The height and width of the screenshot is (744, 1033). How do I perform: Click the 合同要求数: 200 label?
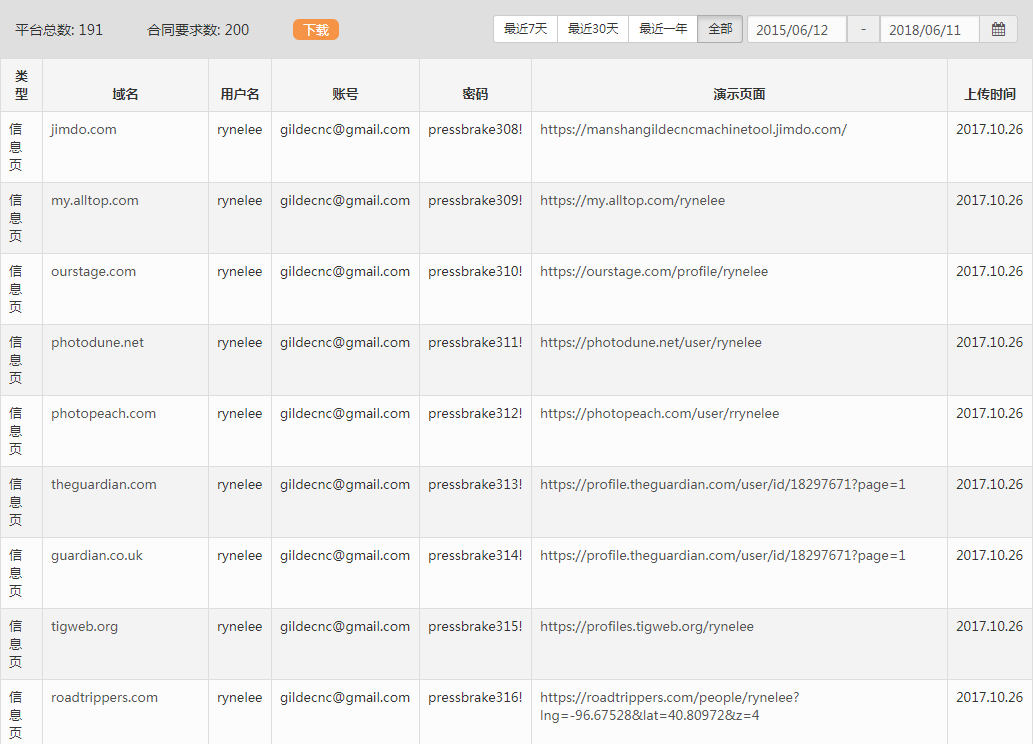[x=198, y=30]
